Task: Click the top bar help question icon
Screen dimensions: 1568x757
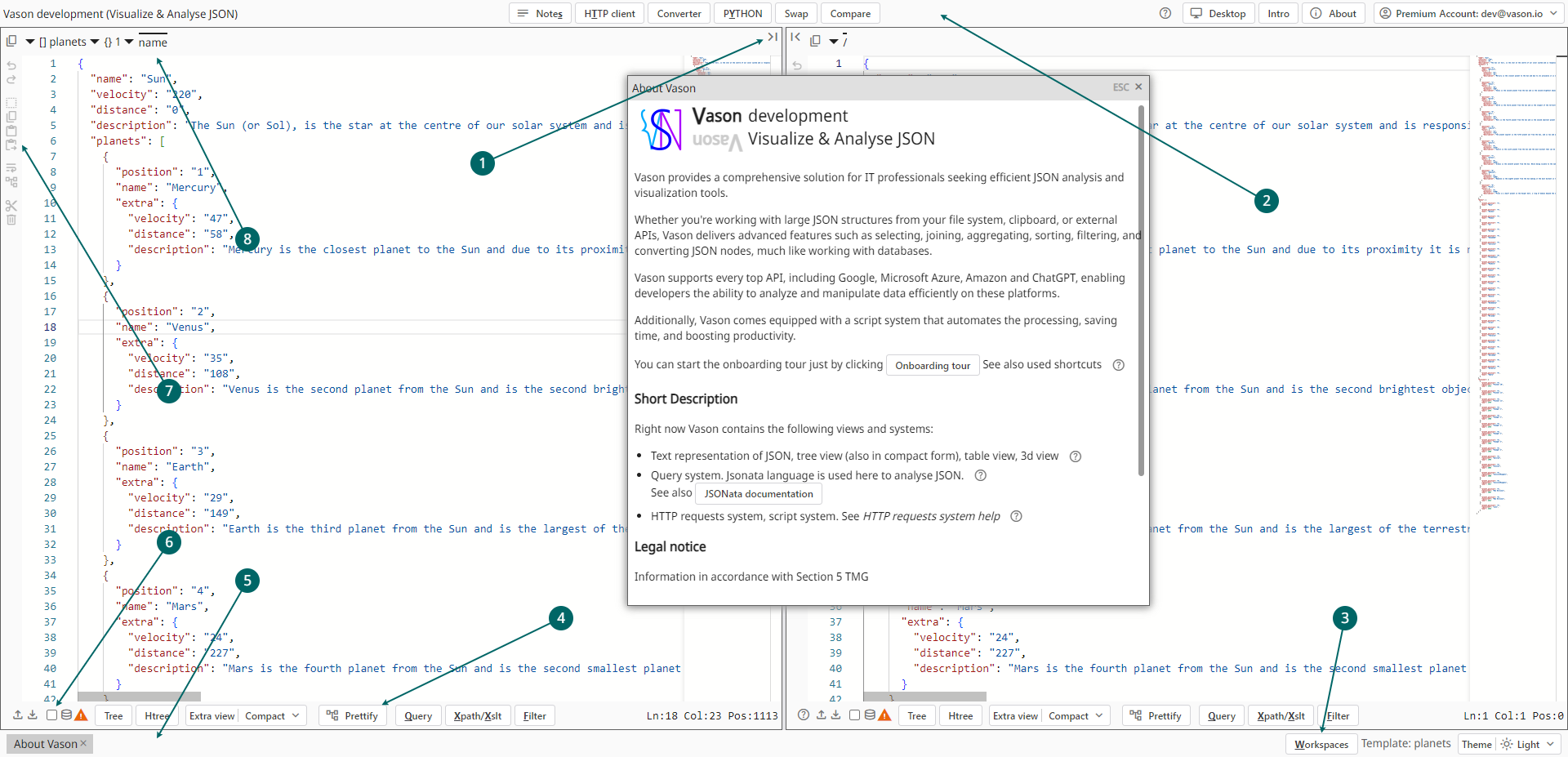Action: click(1165, 13)
